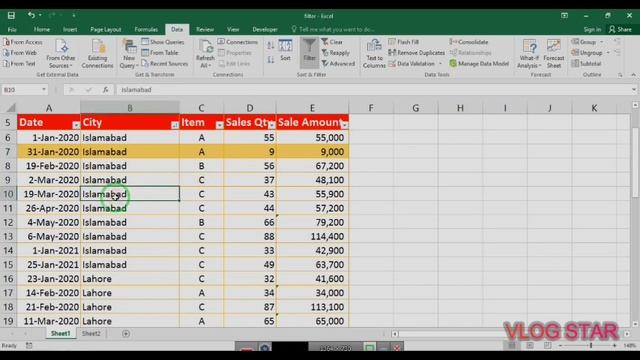Click From Table
This screenshot has height=360, width=640.
[x=160, y=53]
